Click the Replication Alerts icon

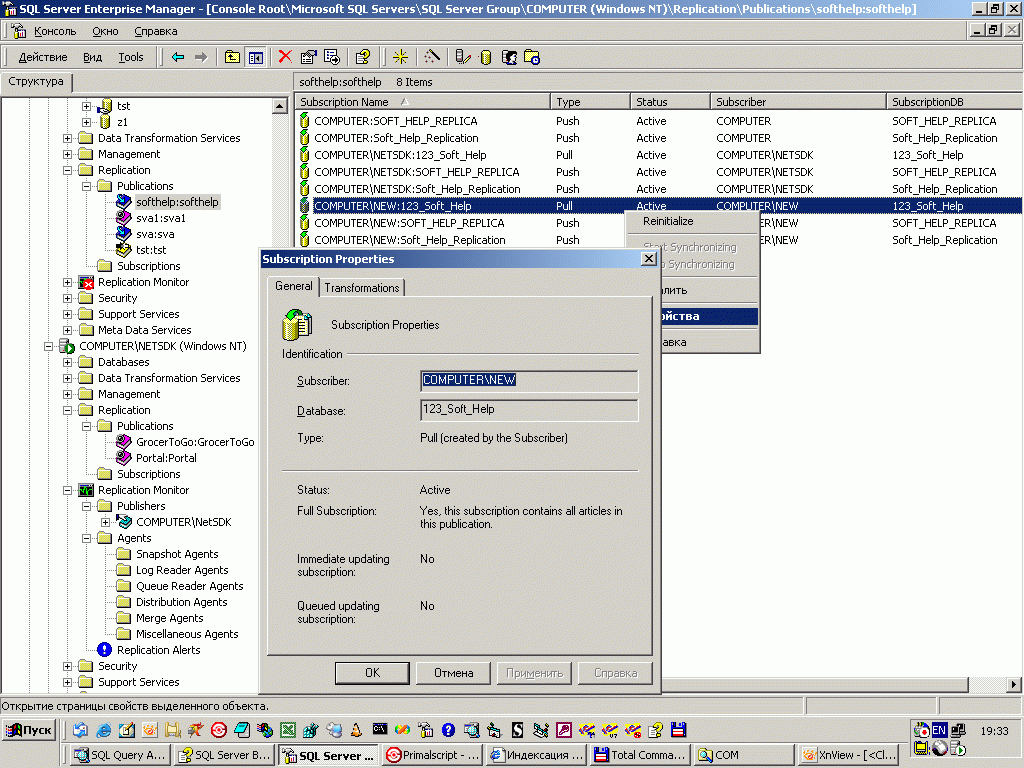[104, 650]
